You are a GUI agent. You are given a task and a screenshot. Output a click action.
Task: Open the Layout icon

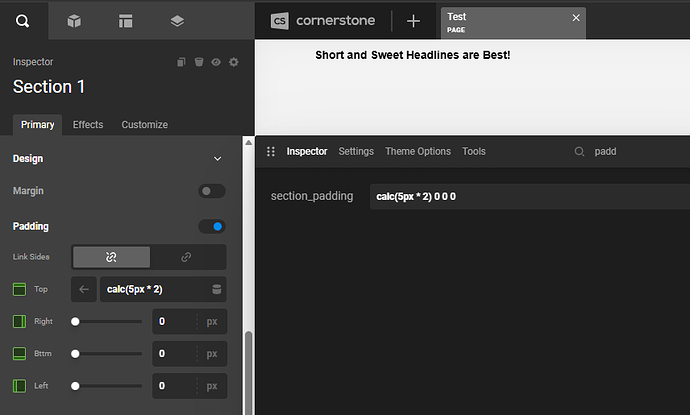click(125, 21)
